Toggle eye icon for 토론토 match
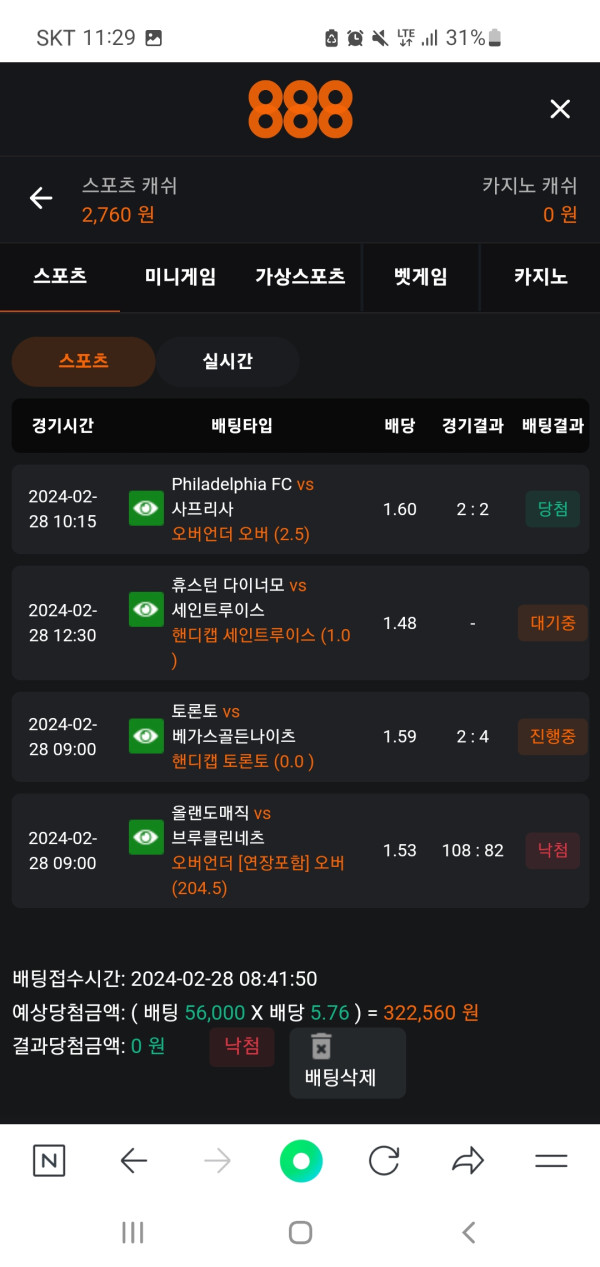Image resolution: width=600 pixels, height=1267 pixels. tap(146, 736)
